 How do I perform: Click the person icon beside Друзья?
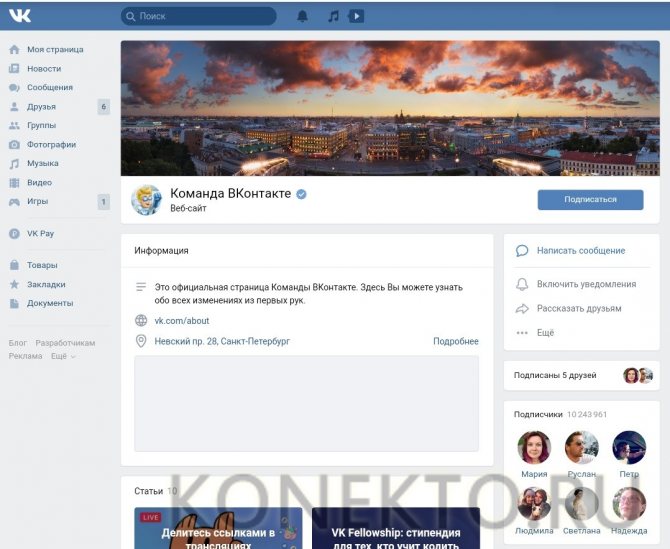pyautogui.click(x=14, y=106)
